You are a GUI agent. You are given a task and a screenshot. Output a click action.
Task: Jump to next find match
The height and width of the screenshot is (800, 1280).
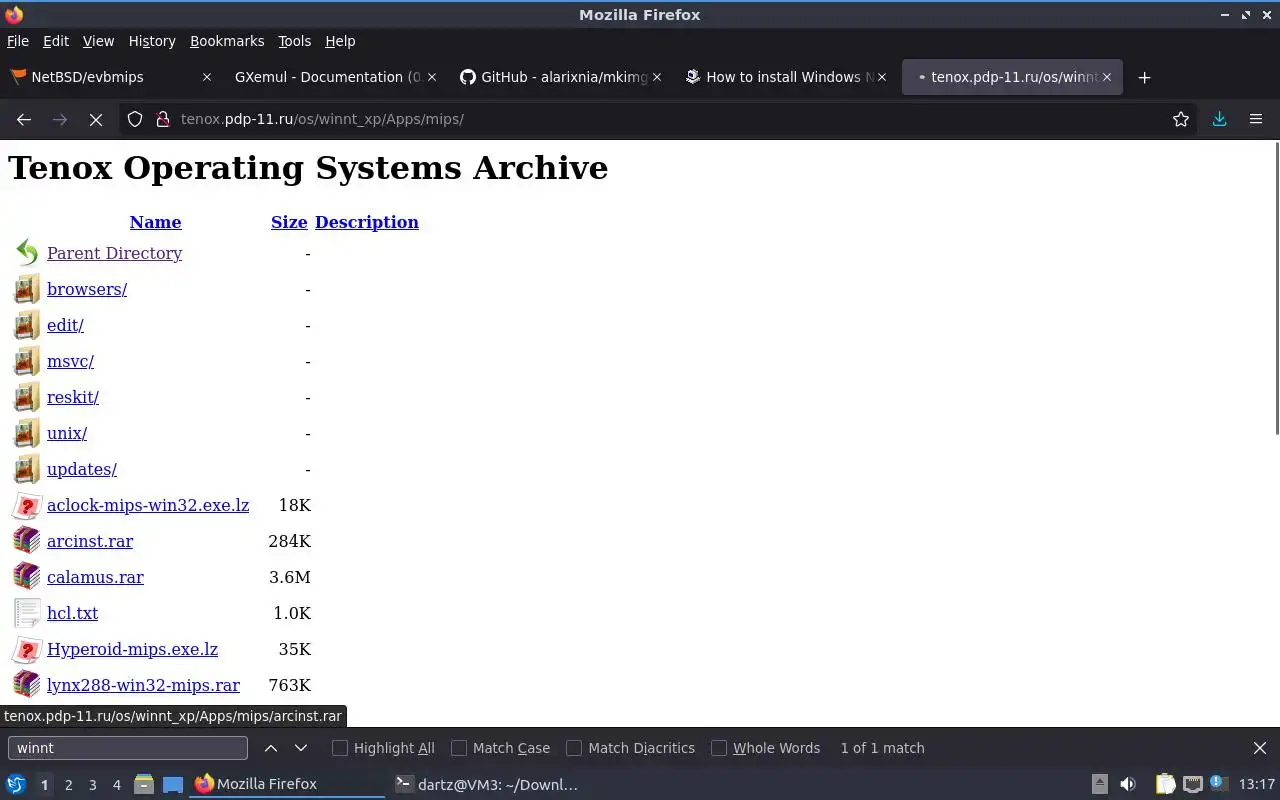tap(301, 748)
